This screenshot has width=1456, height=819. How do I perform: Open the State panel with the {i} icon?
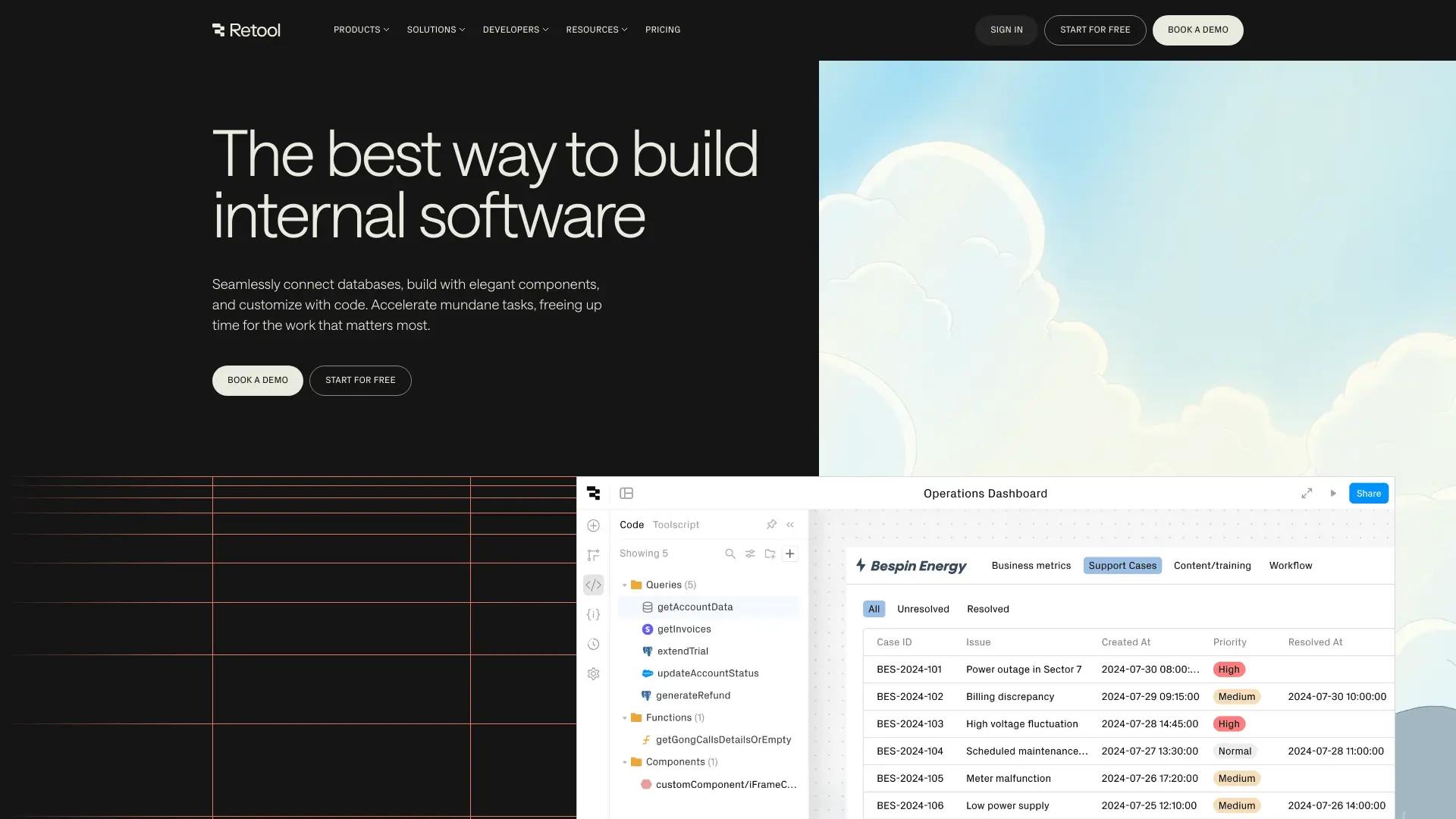coord(593,614)
